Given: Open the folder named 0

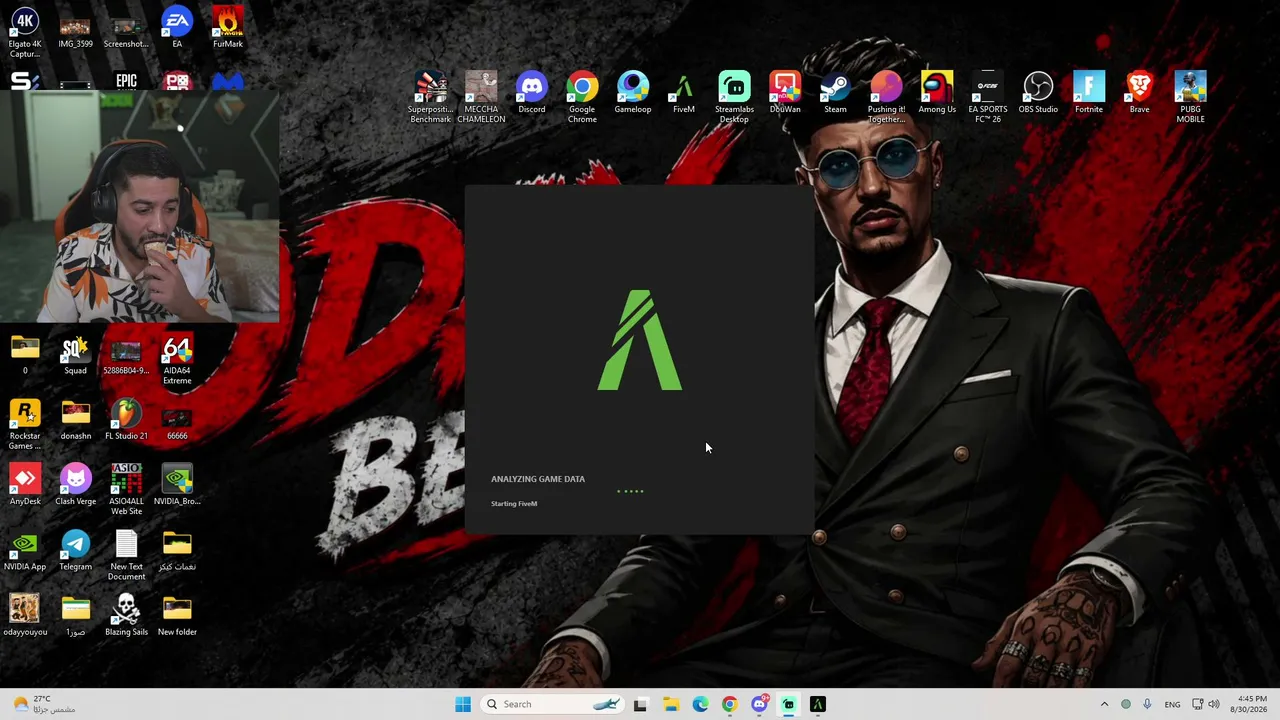Looking at the screenshot, I should (25, 355).
